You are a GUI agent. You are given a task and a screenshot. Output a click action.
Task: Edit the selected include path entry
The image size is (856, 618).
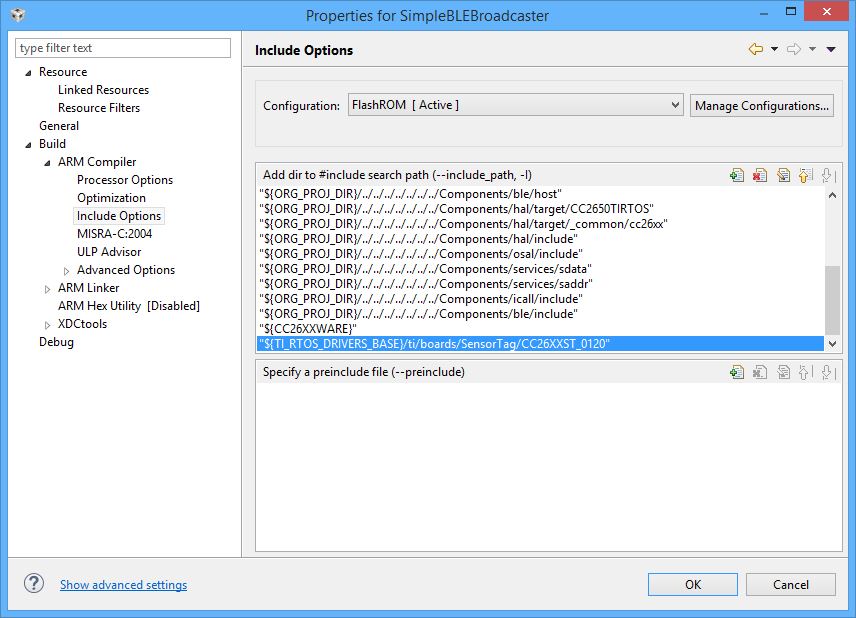[x=783, y=175]
